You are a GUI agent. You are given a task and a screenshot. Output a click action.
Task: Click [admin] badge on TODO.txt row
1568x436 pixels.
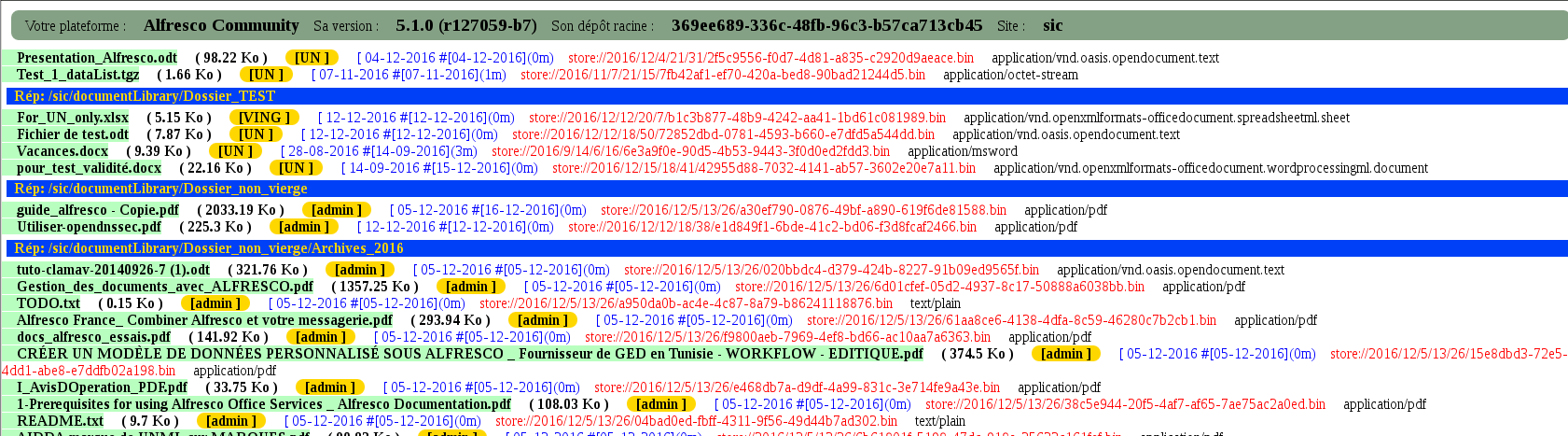pyautogui.click(x=215, y=303)
